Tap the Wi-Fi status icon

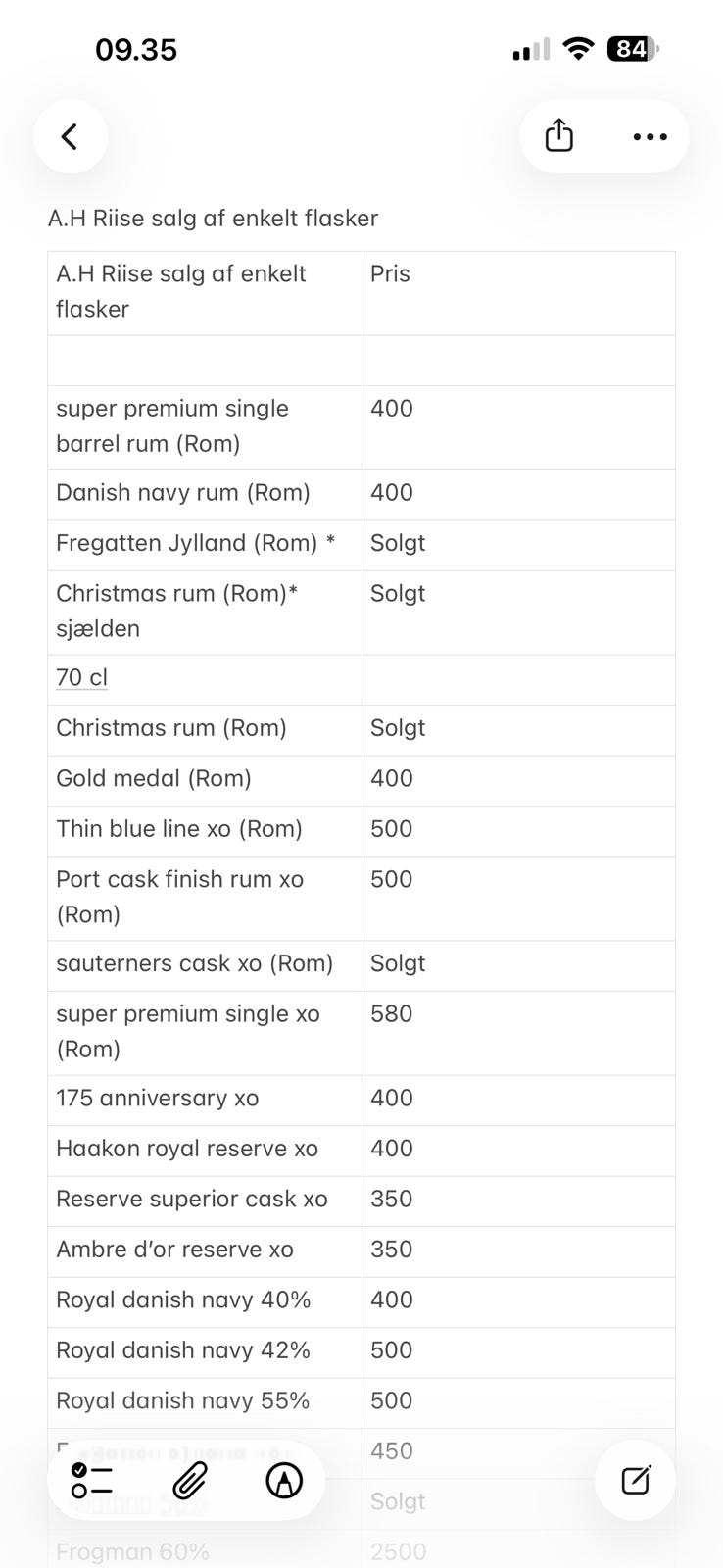click(579, 49)
